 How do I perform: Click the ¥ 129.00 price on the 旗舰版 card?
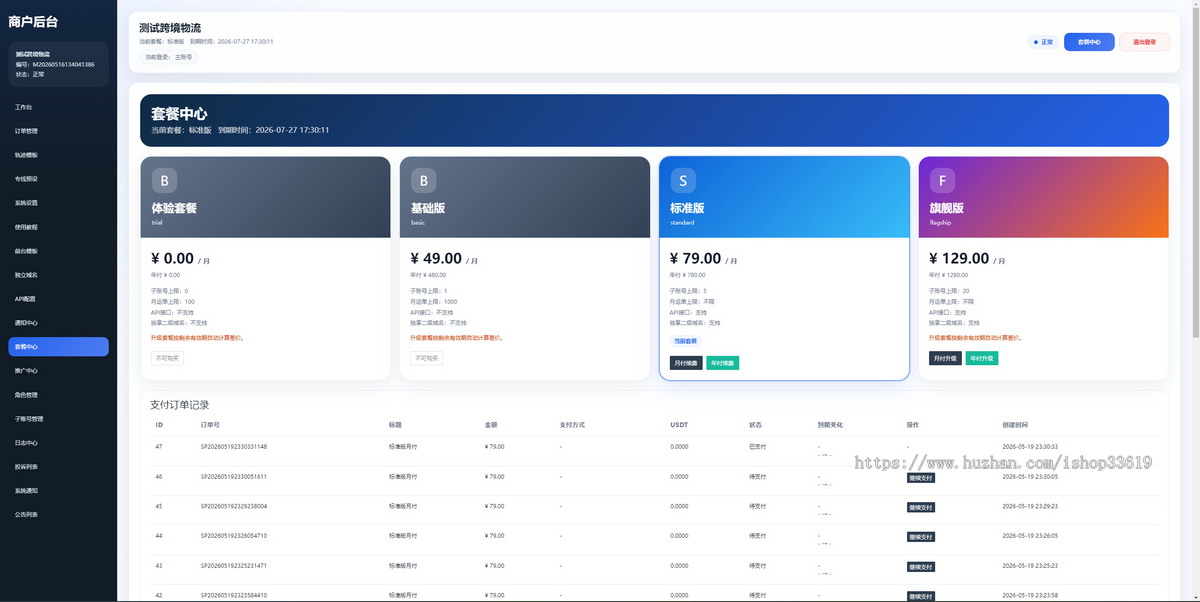point(959,258)
